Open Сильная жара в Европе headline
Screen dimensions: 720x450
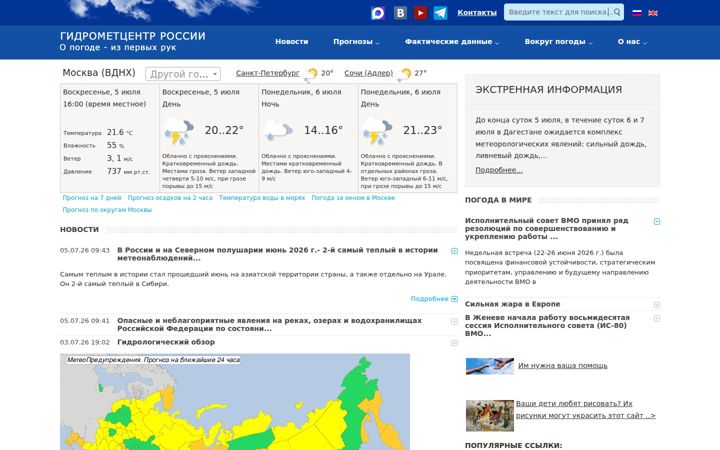pyautogui.click(x=512, y=304)
